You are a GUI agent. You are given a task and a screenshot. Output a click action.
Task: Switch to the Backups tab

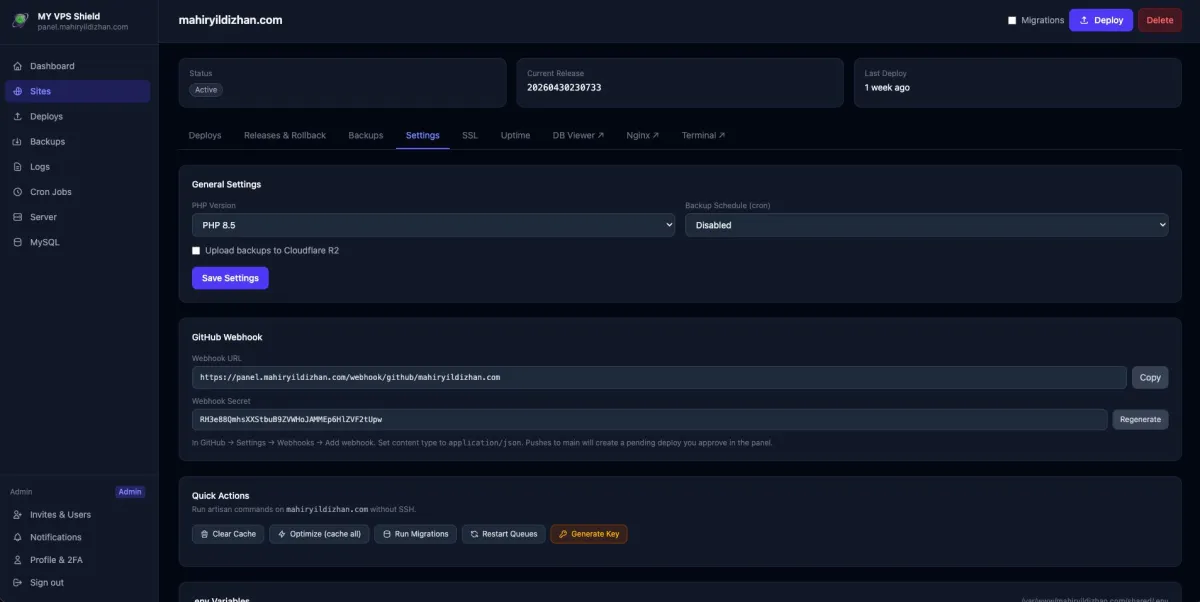tap(366, 135)
